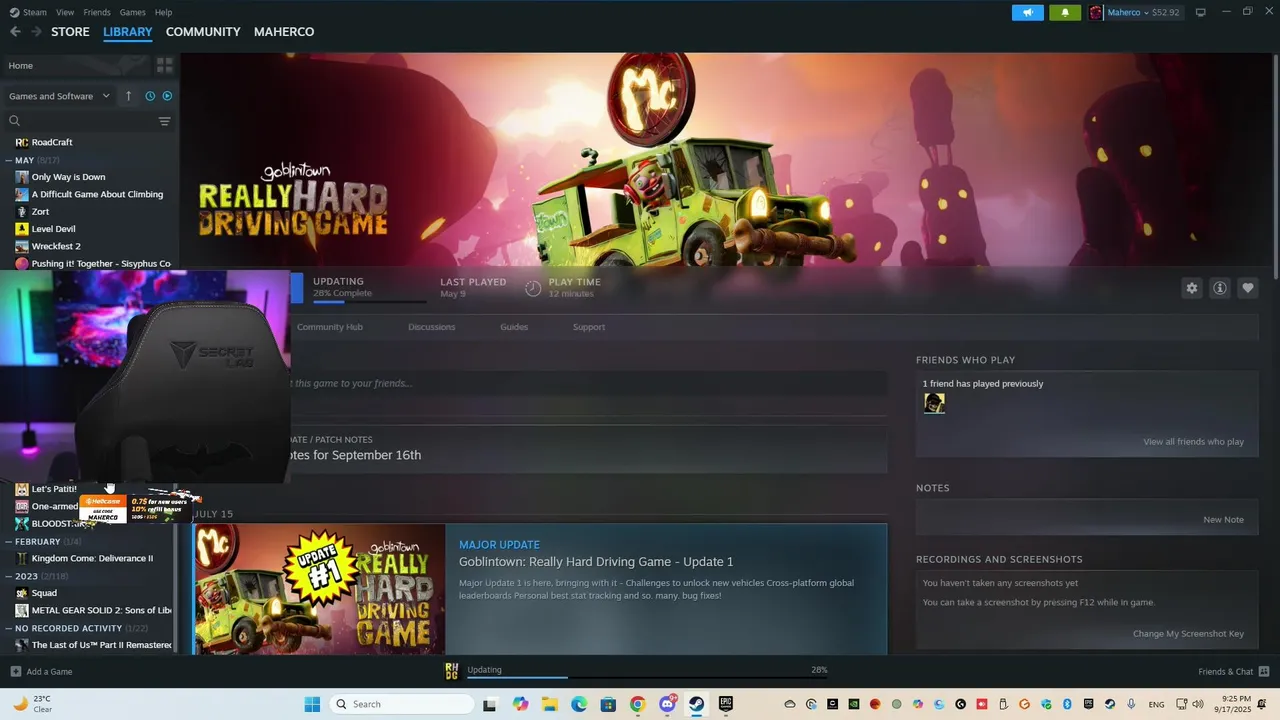1280x720 pixels.
Task: Open the Guides tab
Action: click(x=514, y=327)
